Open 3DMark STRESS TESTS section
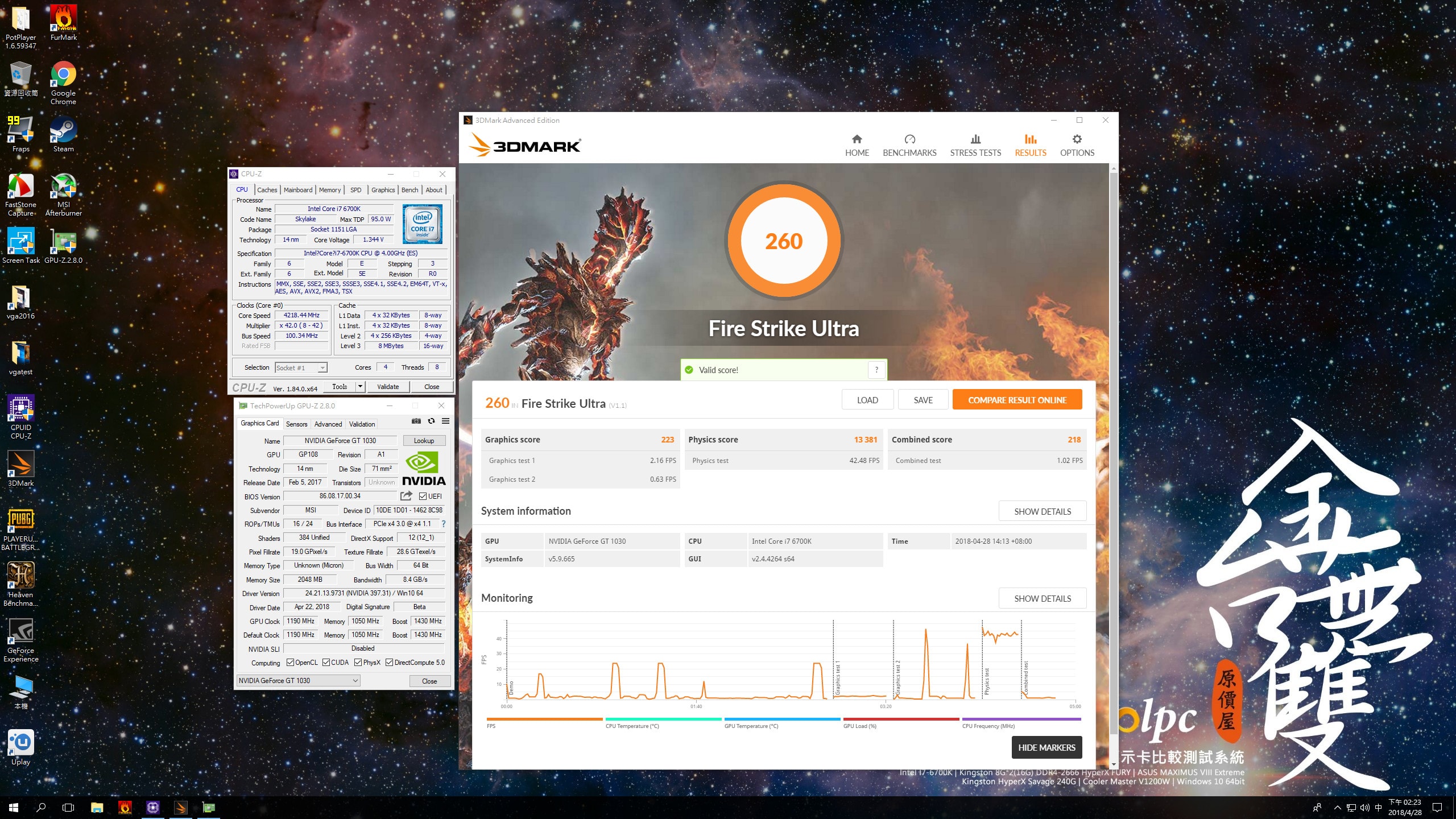Image resolution: width=1456 pixels, height=819 pixels. [x=975, y=146]
